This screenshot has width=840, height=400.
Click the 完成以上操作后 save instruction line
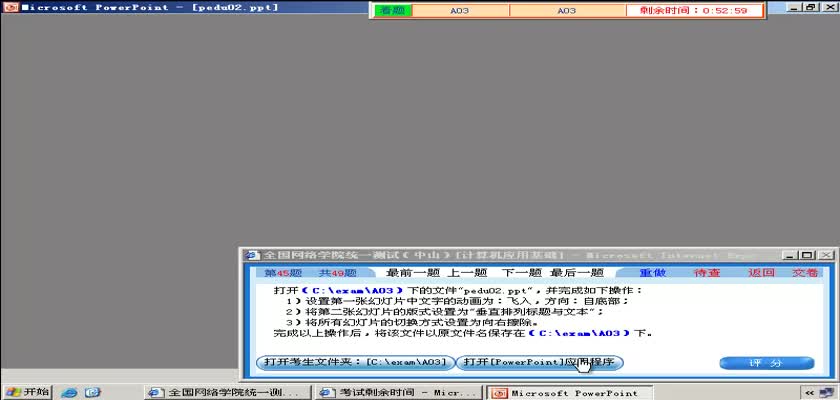click(463, 333)
